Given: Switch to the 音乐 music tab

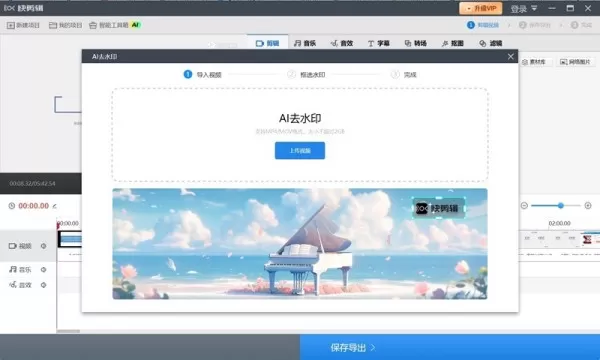Looking at the screenshot, I should coord(305,43).
